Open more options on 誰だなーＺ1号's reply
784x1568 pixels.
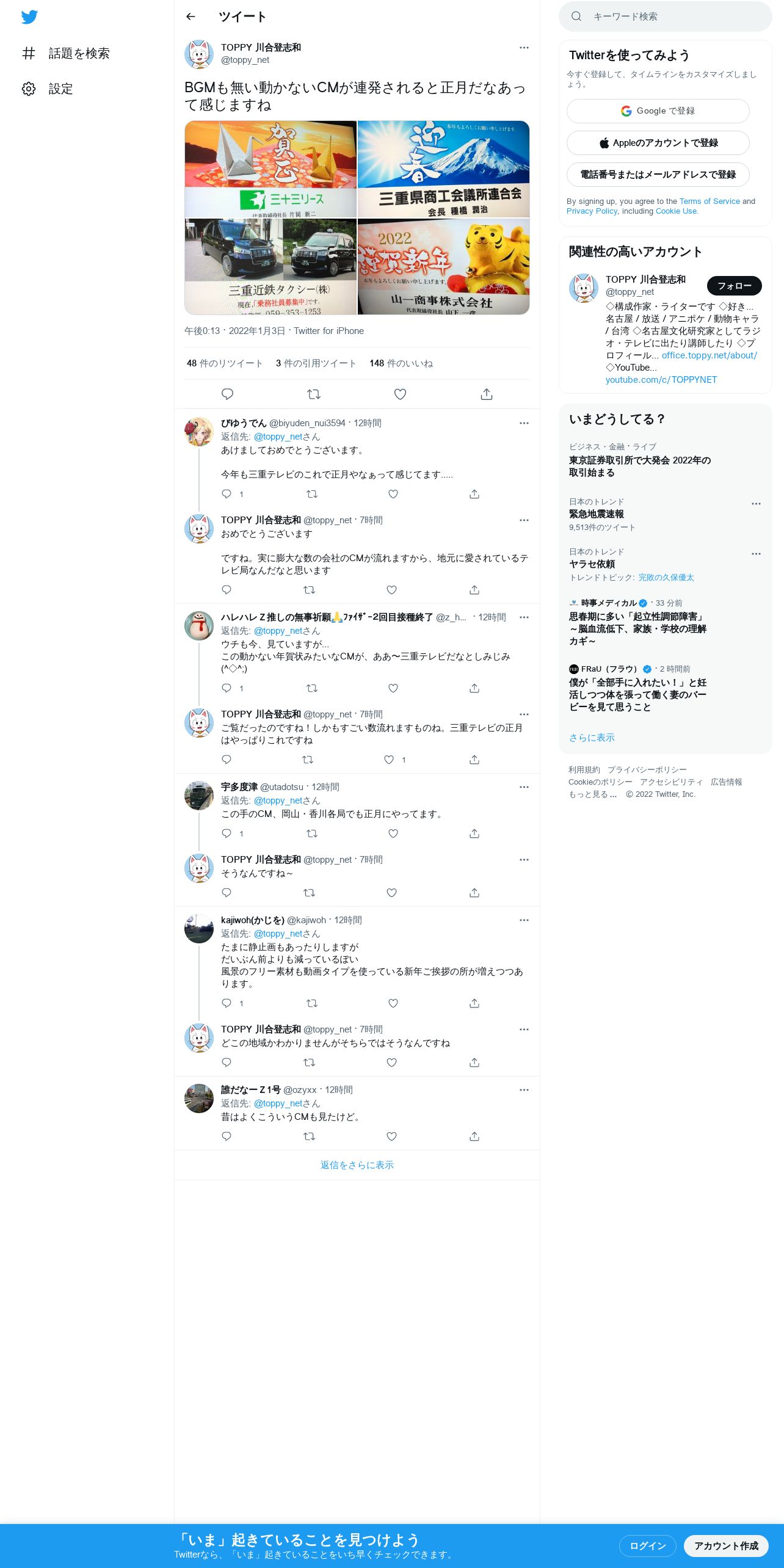pyautogui.click(x=524, y=1090)
